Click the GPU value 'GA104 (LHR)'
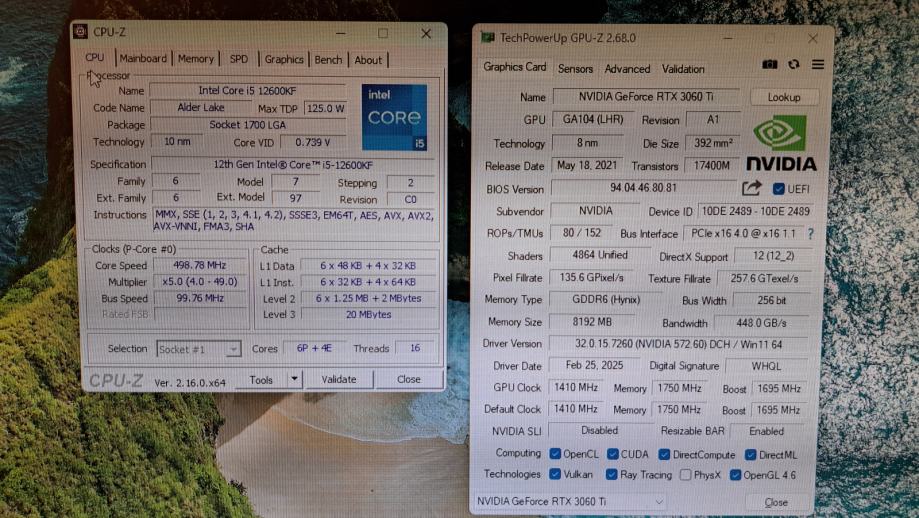The height and width of the screenshot is (518, 919). (593, 119)
